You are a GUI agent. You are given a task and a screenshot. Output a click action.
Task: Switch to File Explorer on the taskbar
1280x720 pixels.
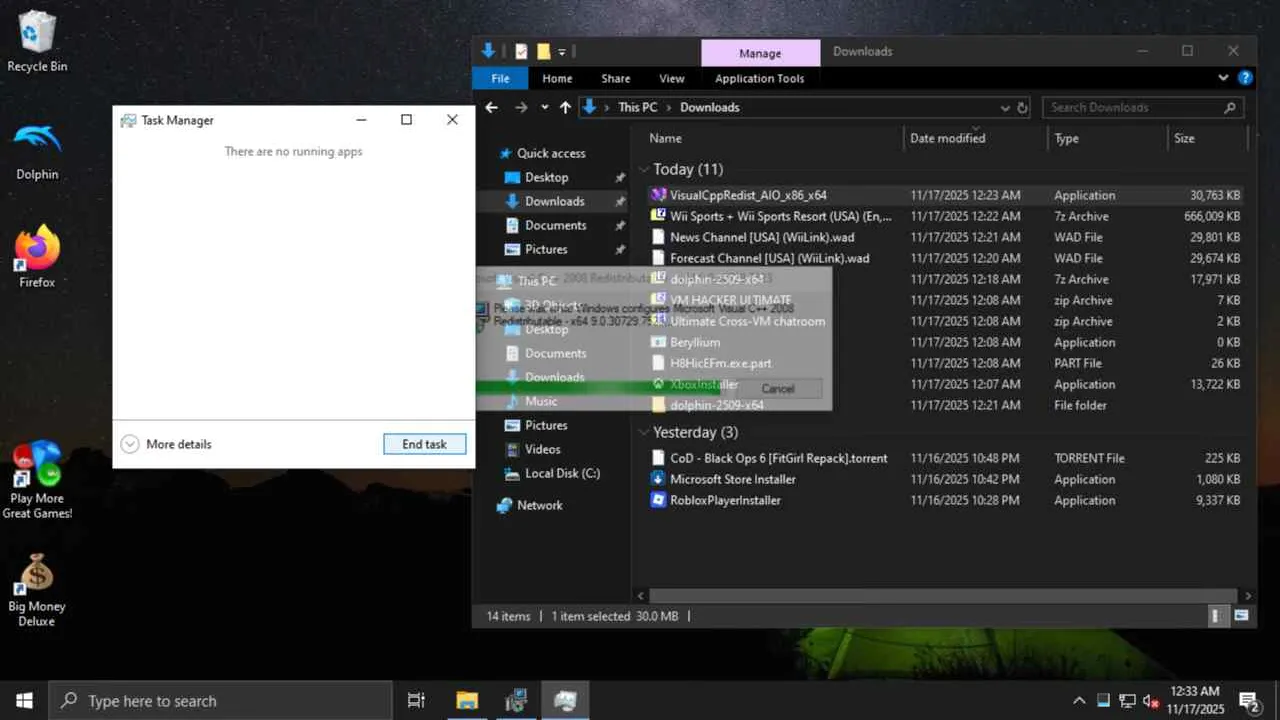pos(468,701)
